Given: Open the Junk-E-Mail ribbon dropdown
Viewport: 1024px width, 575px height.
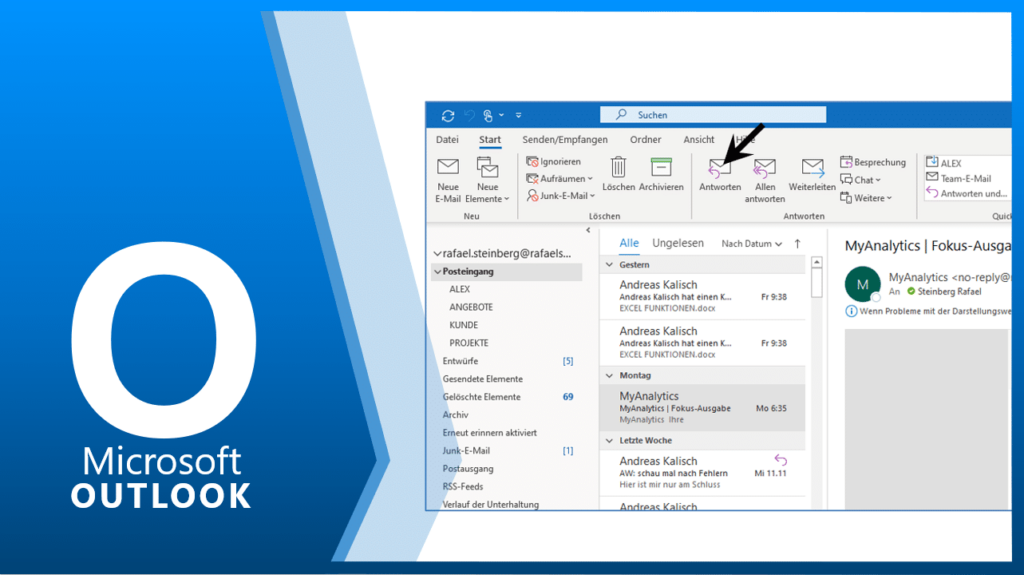Looking at the screenshot, I should pos(560,195).
